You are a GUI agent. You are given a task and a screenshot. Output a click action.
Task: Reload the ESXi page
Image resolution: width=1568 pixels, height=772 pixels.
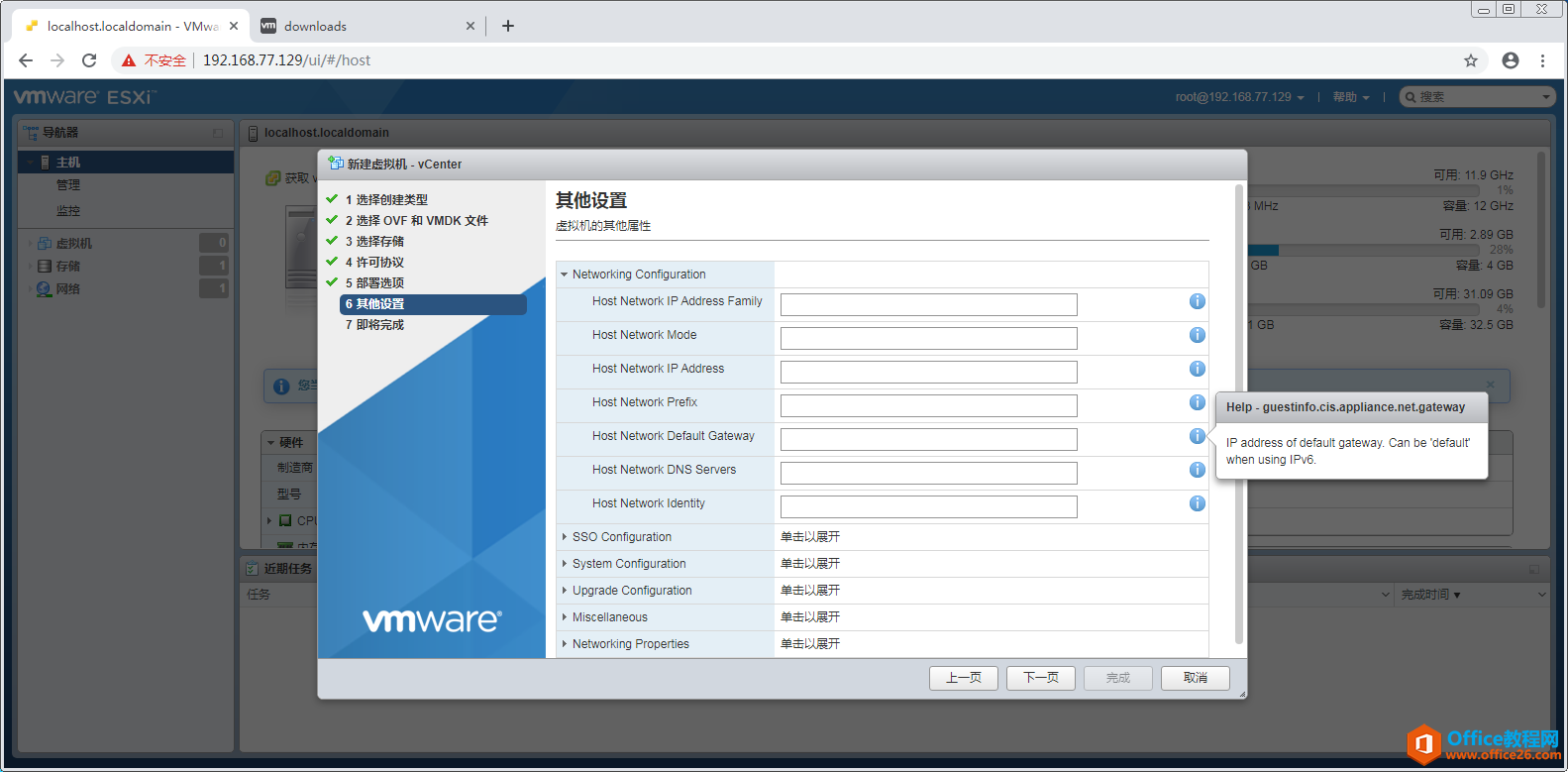tap(89, 60)
